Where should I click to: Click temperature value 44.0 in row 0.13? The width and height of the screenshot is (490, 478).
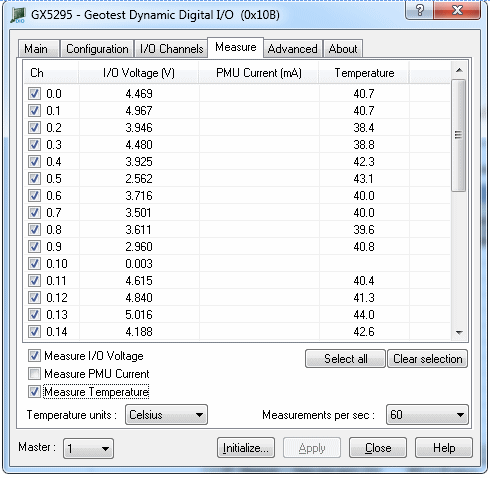[364, 315]
